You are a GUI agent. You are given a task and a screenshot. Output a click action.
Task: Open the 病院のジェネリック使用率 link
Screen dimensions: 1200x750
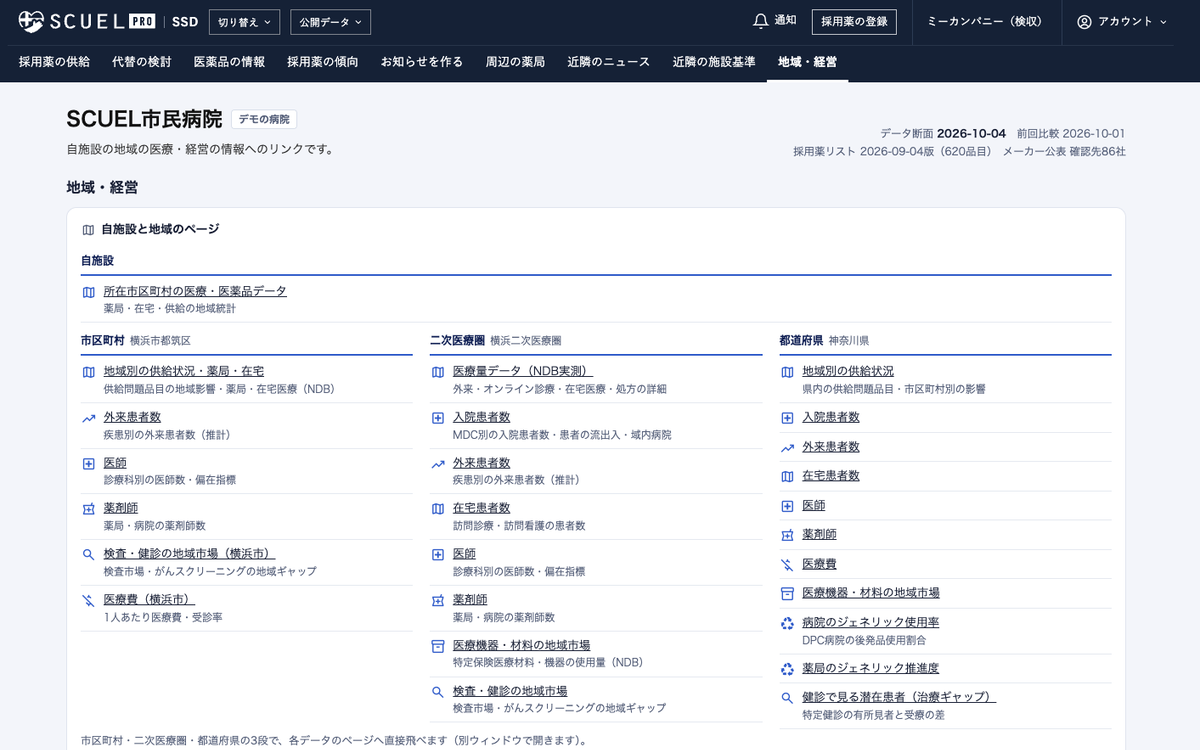tap(871, 623)
